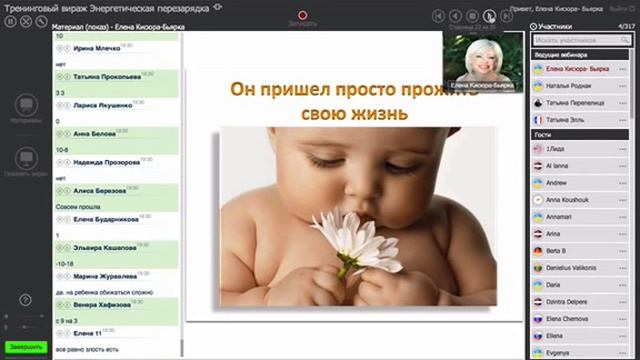Open info for Анна Белова's message

(x=67, y=134)
